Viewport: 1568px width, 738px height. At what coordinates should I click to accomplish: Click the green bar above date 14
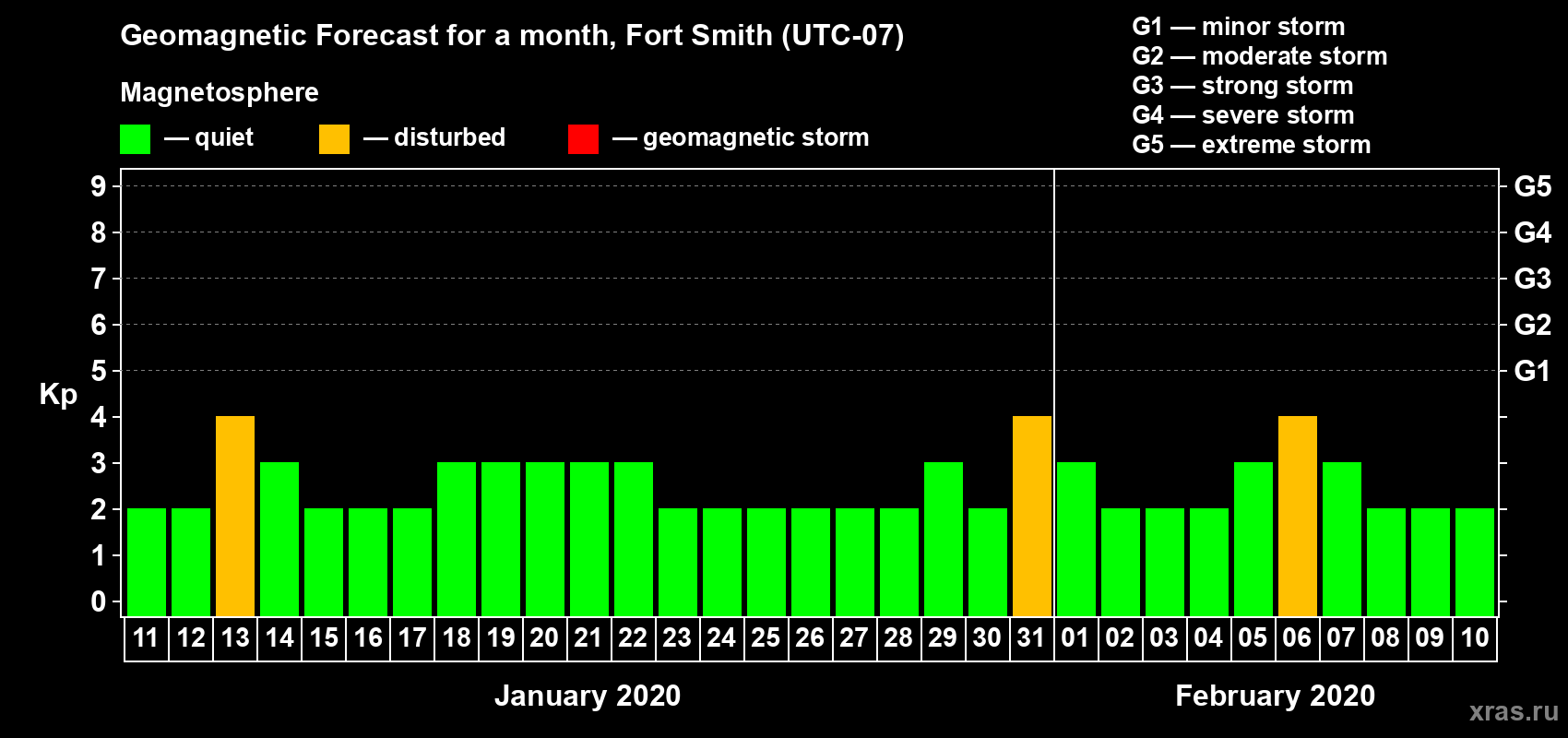279,539
